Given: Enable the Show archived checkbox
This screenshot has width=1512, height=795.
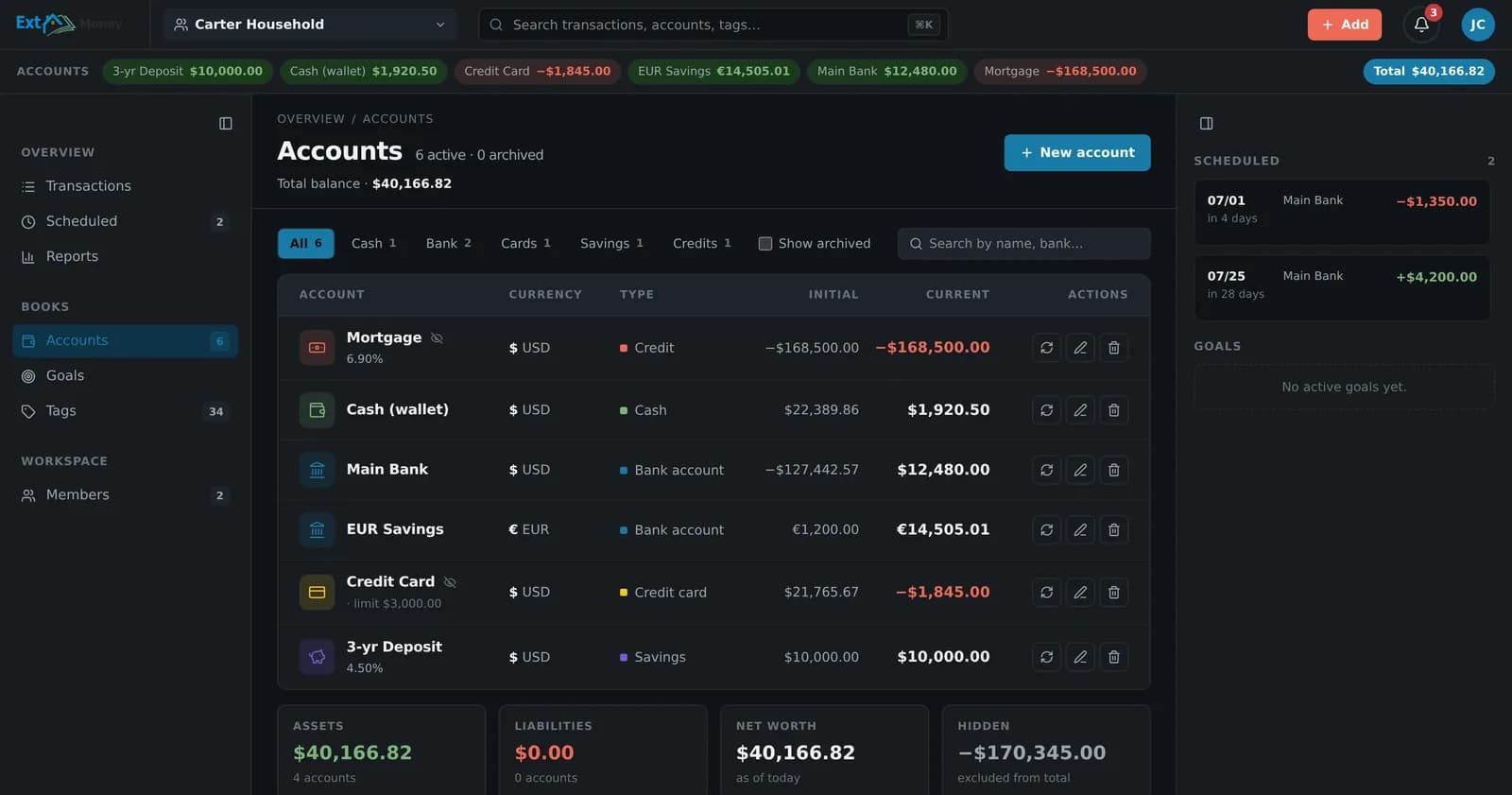Looking at the screenshot, I should coord(765,244).
